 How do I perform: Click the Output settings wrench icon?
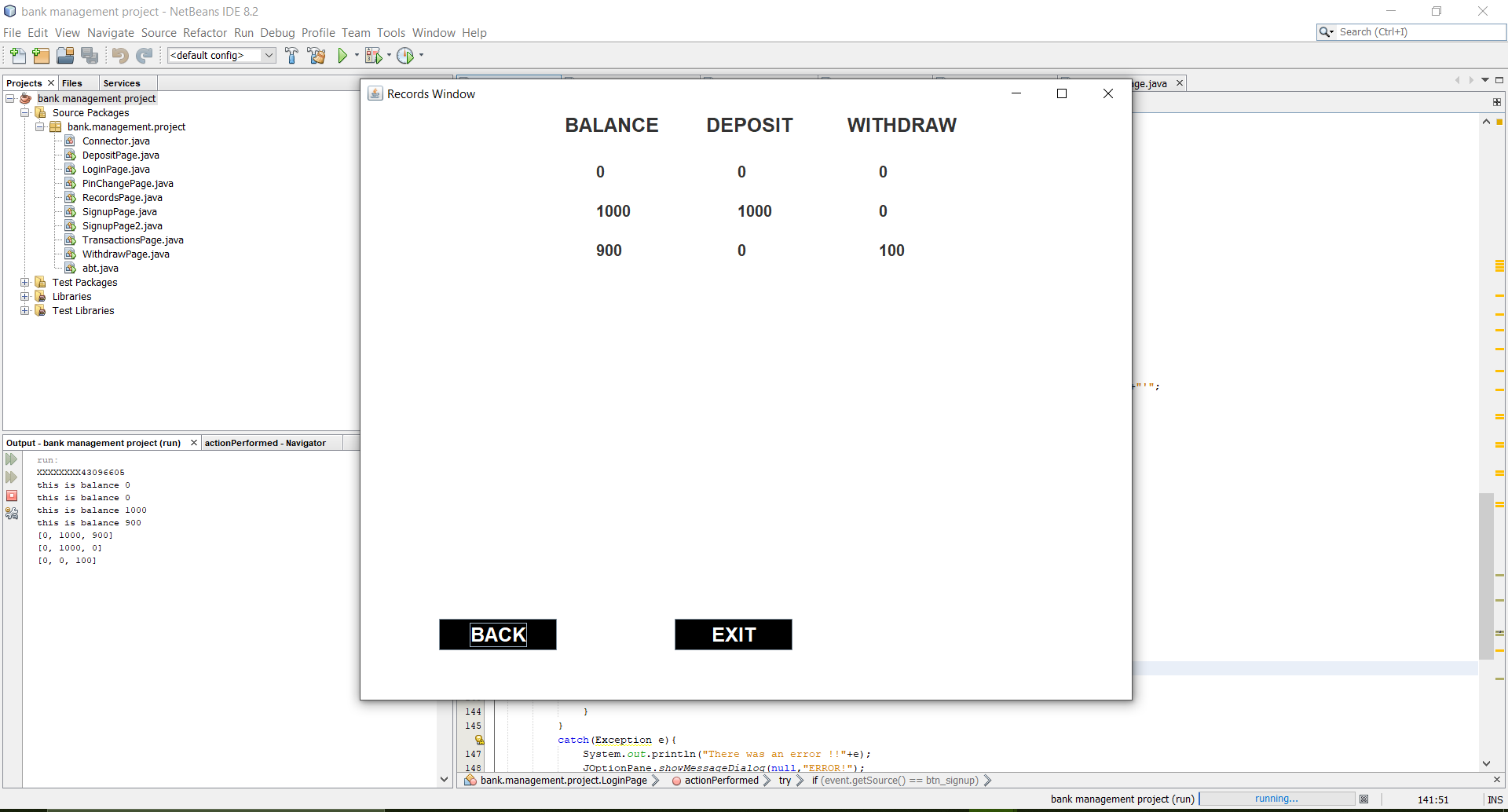12,514
